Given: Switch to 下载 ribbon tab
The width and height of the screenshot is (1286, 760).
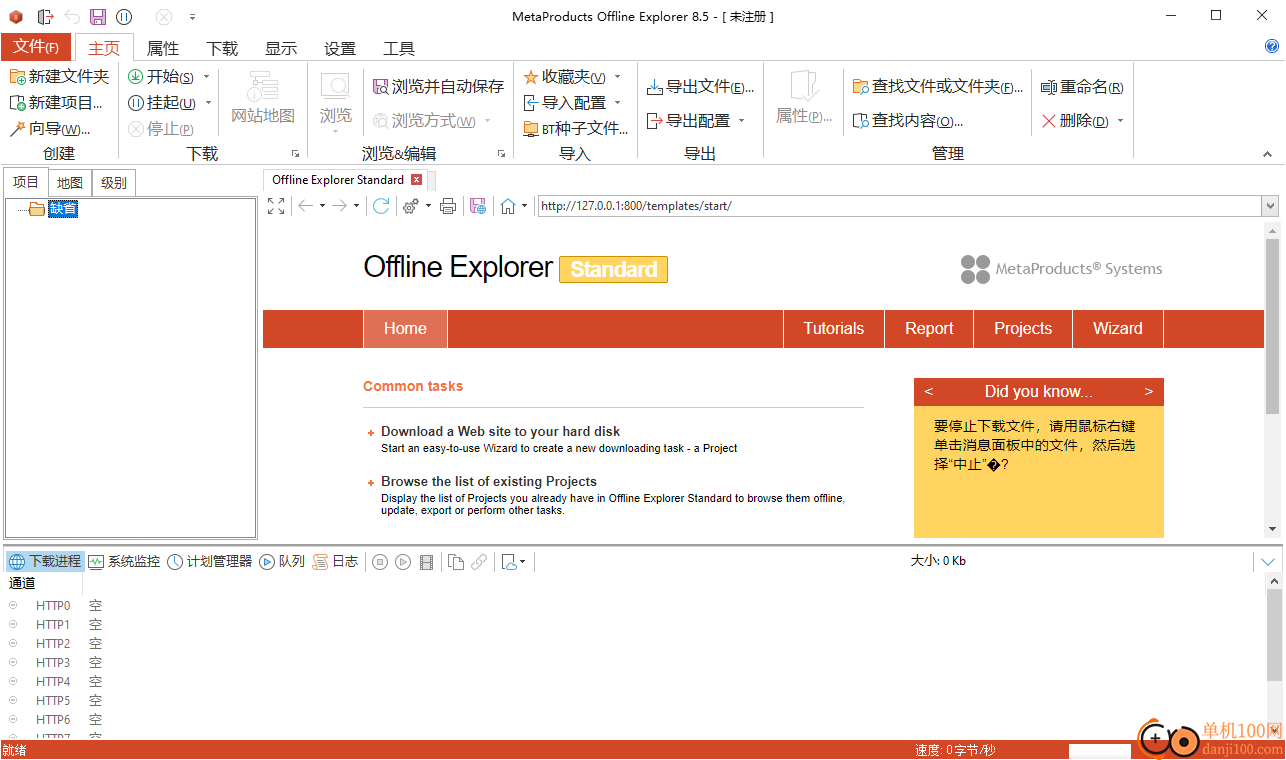Looking at the screenshot, I should pos(222,48).
